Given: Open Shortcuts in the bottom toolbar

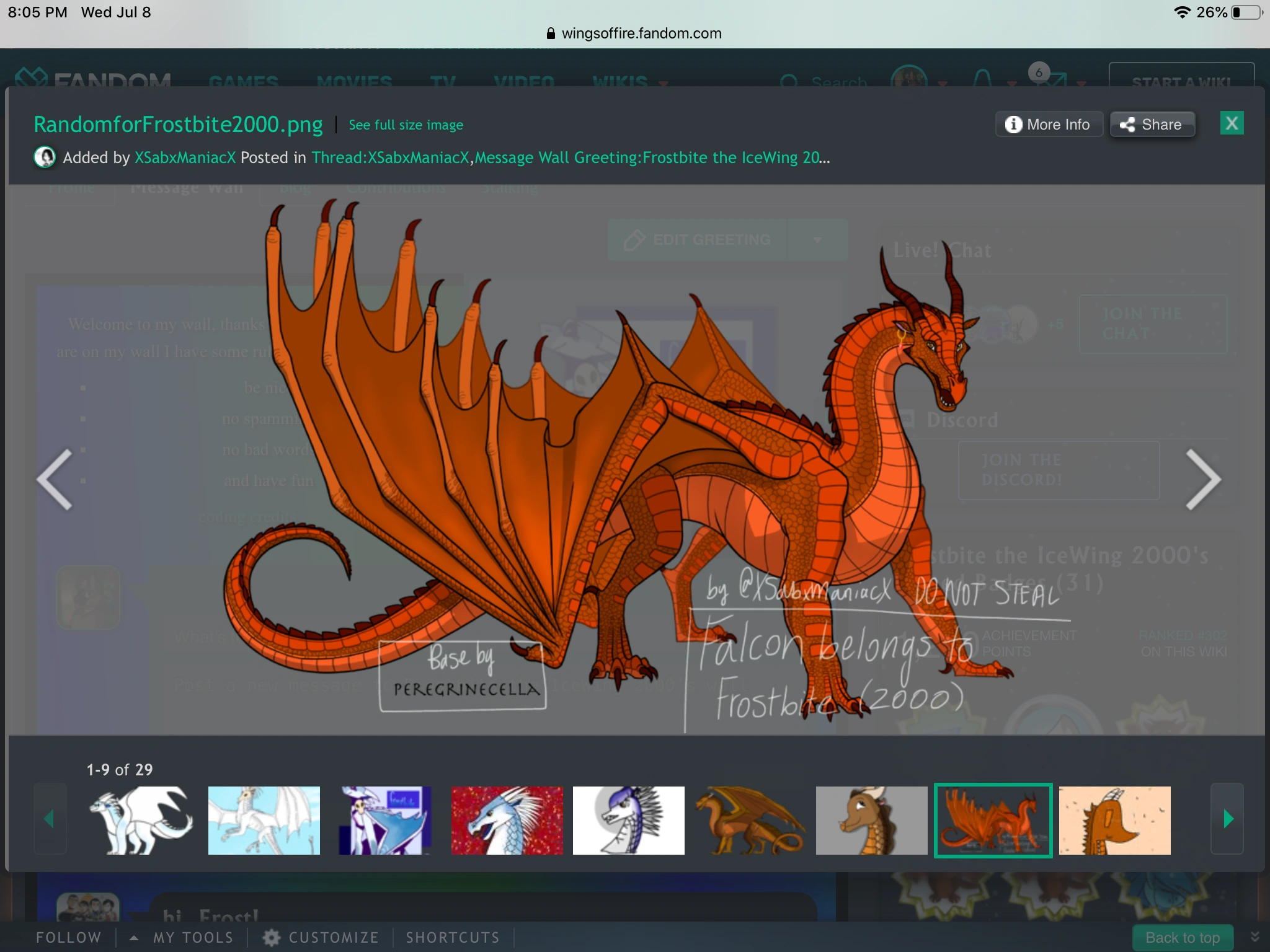Looking at the screenshot, I should 453,938.
